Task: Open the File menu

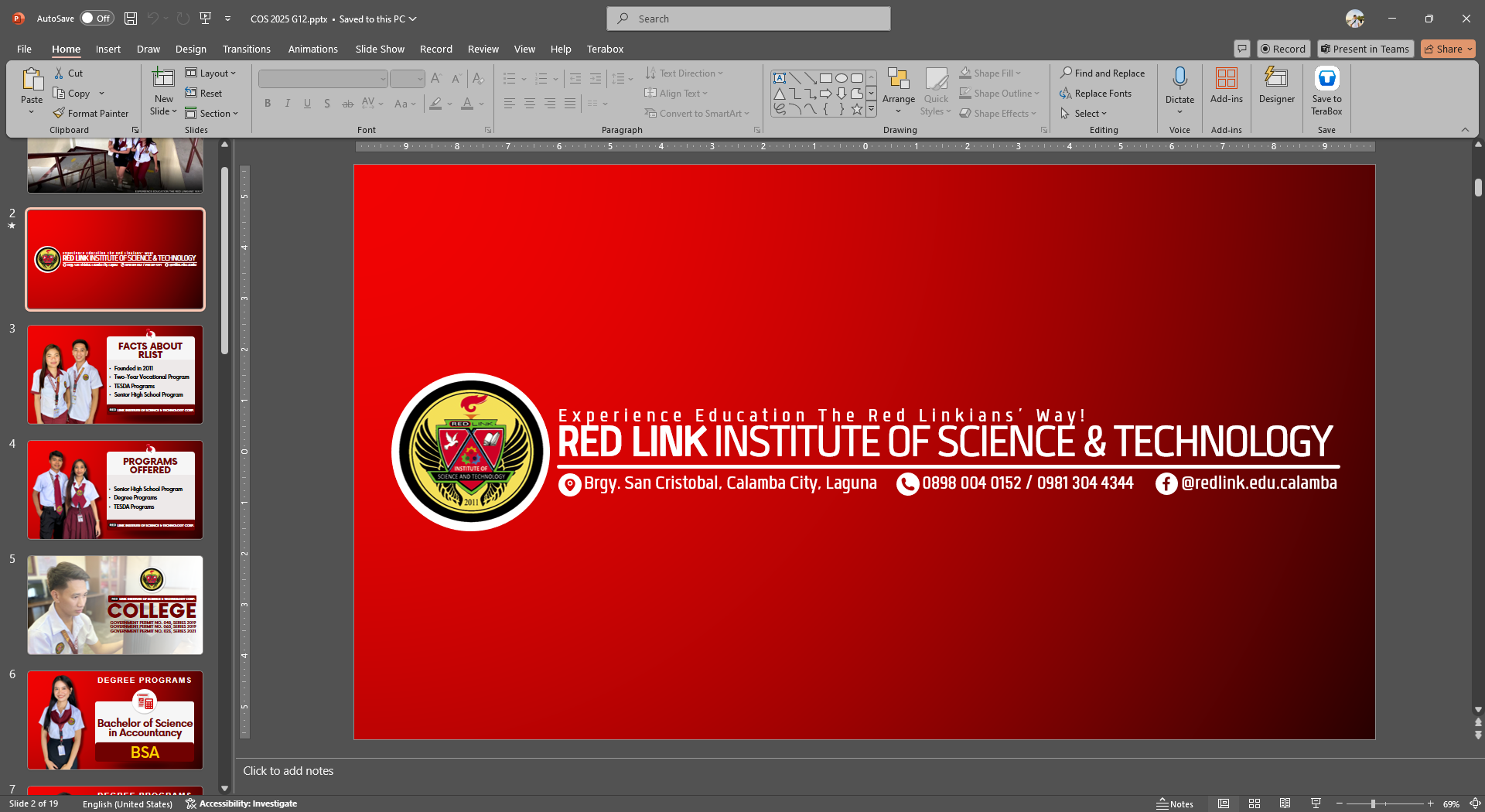Action: point(25,49)
